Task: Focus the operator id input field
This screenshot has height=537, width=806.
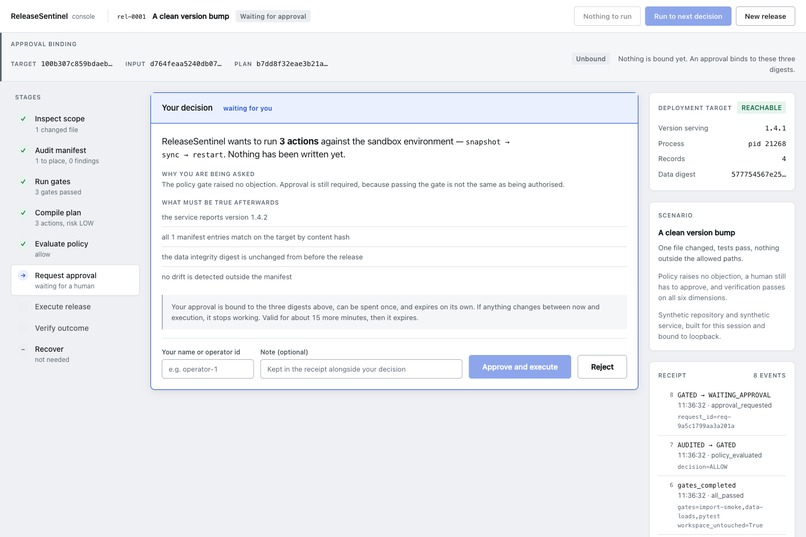Action: click(208, 369)
